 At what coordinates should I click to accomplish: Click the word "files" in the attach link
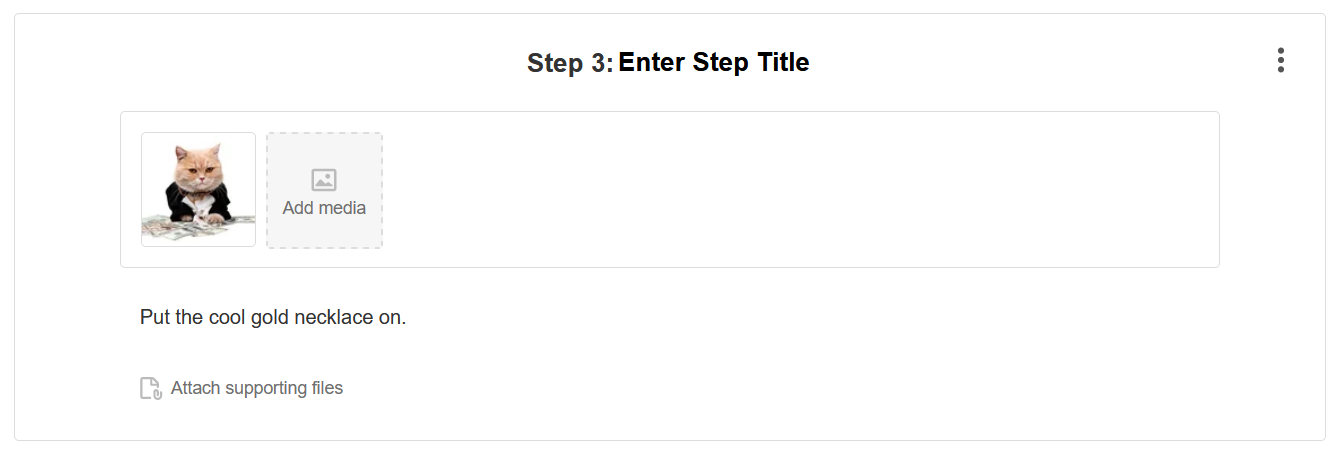tap(326, 388)
